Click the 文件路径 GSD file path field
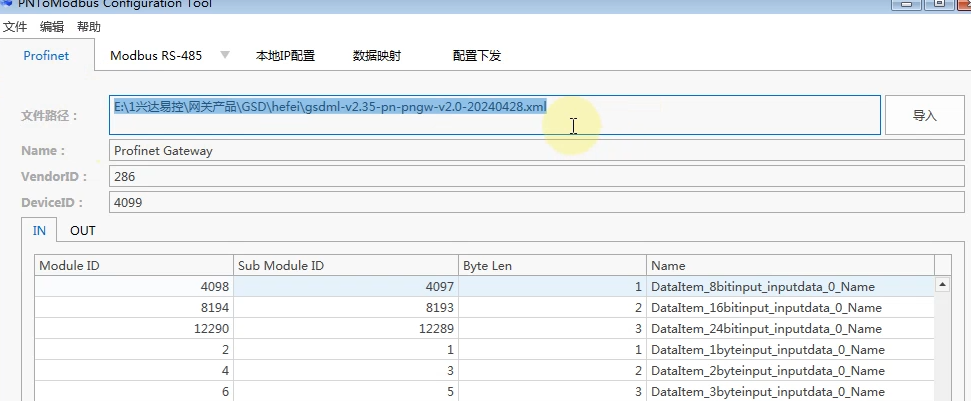Viewport: 971px width, 401px height. pyautogui.click(x=495, y=115)
